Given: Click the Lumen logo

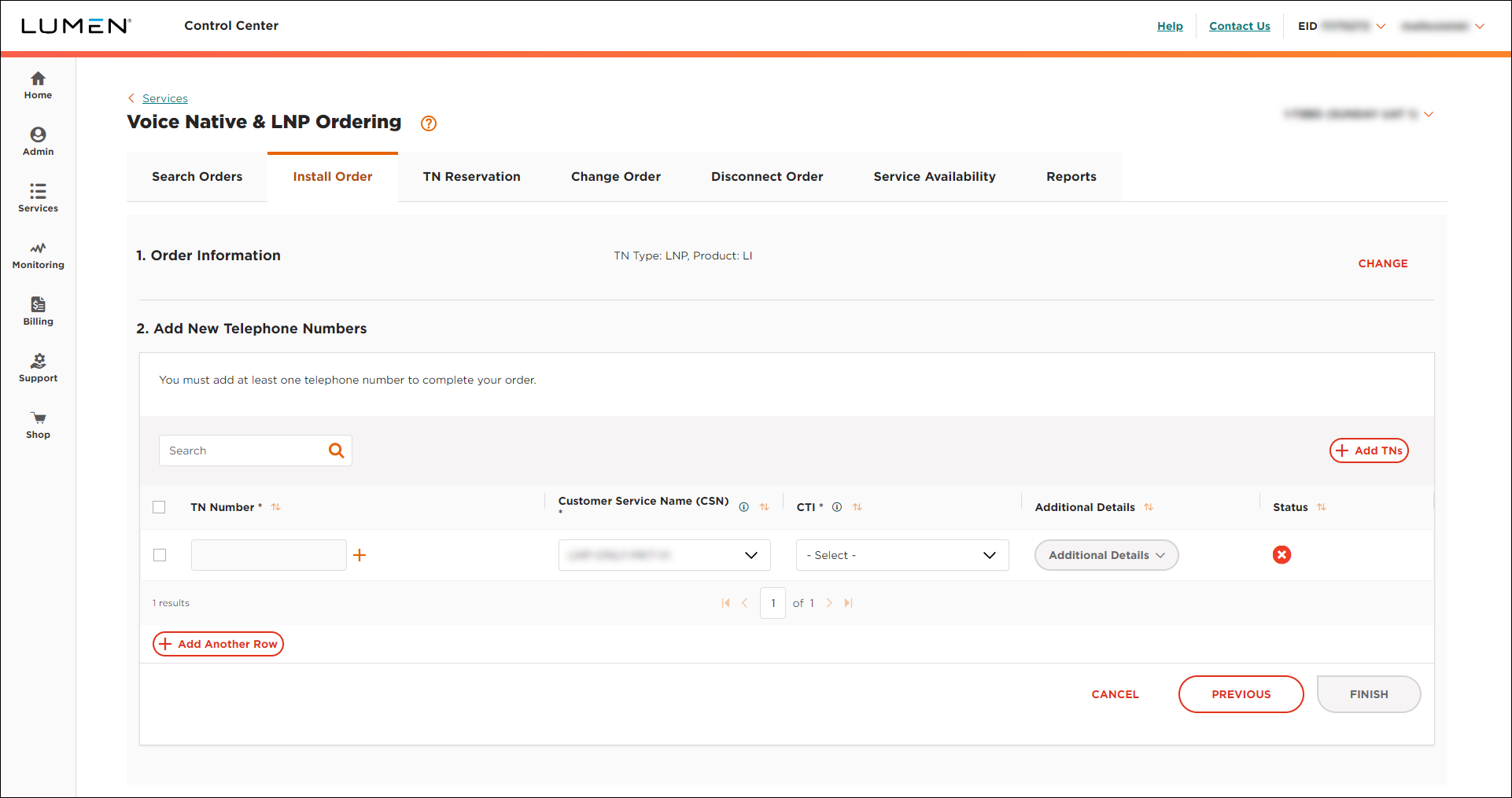Looking at the screenshot, I should (76, 26).
